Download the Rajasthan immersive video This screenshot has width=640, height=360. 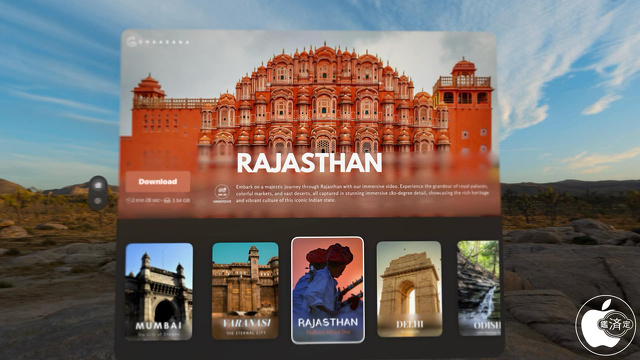[x=158, y=182]
